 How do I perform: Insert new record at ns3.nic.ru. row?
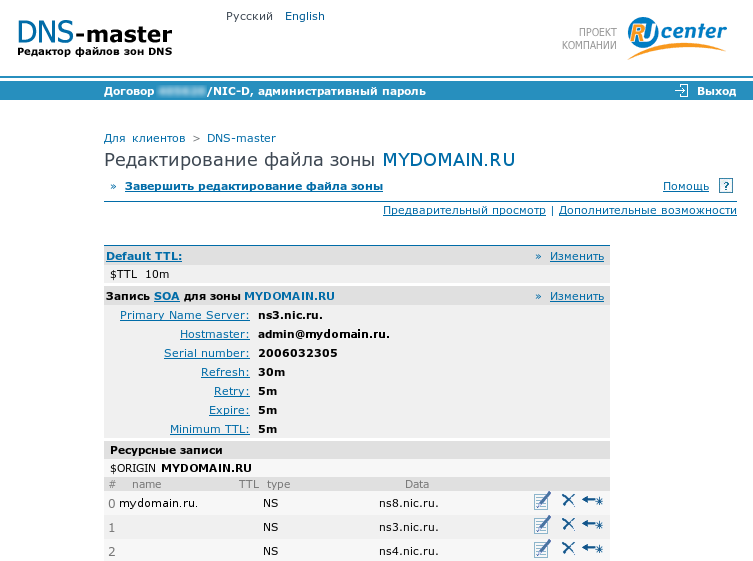point(593,525)
